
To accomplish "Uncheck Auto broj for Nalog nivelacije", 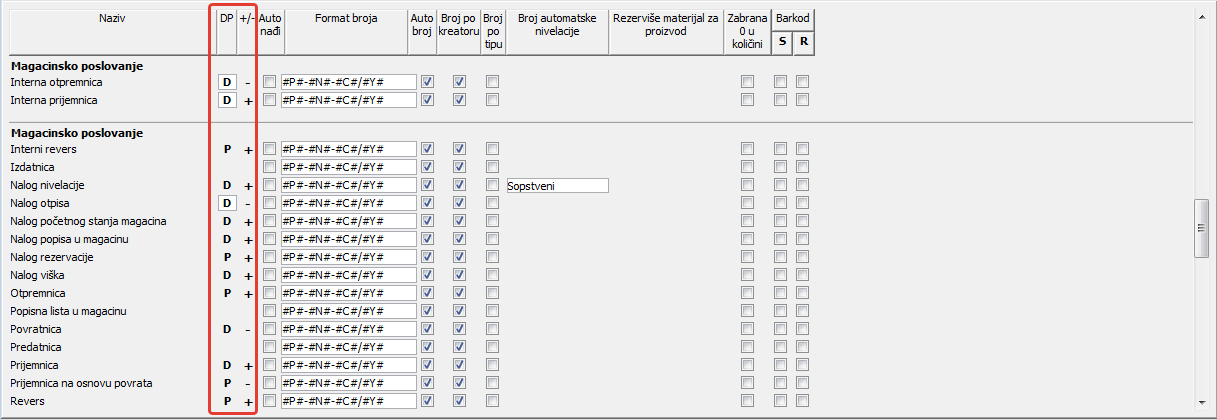I will [x=428, y=185].
